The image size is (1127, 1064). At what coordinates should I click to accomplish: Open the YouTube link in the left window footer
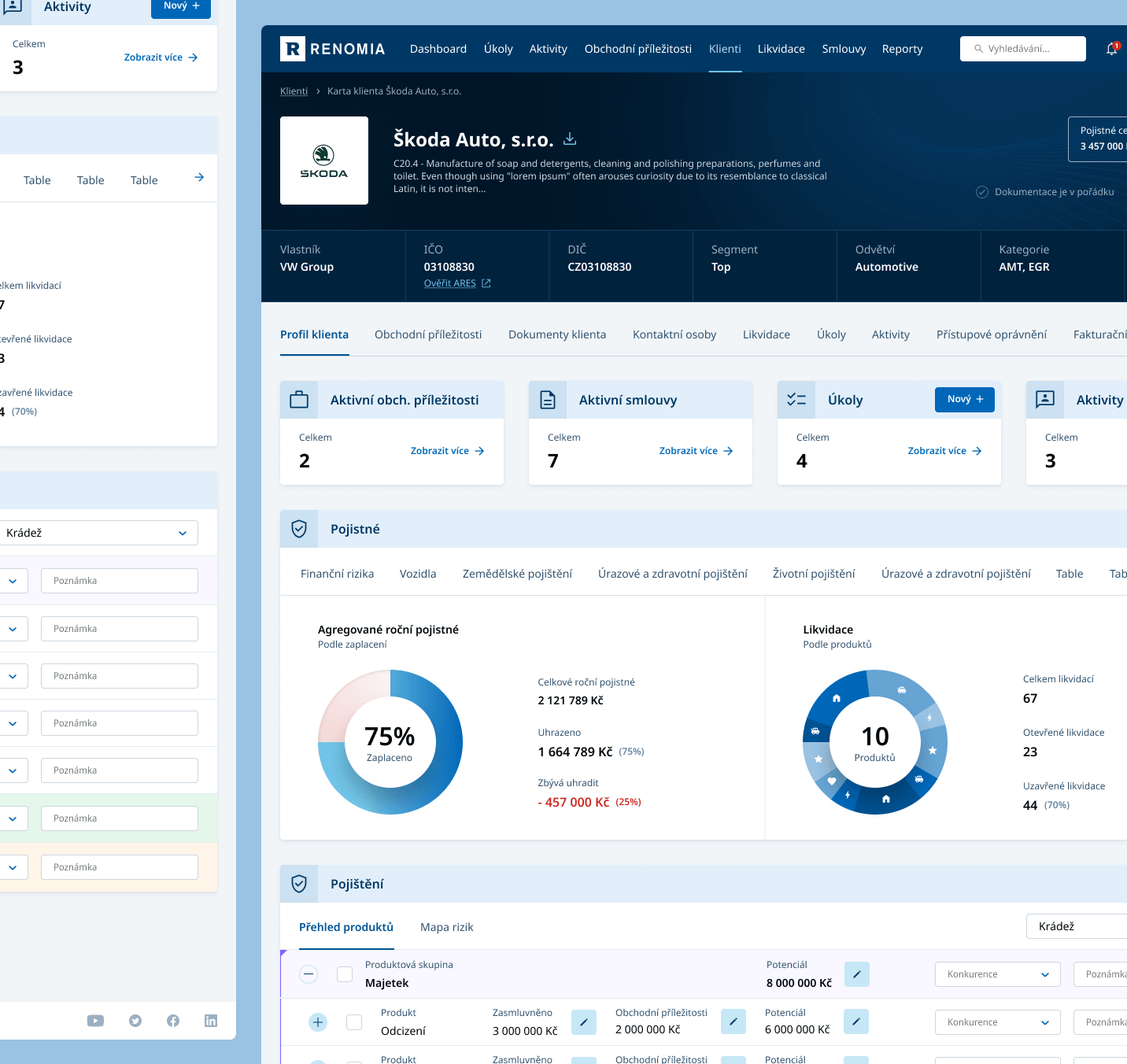click(x=95, y=1021)
